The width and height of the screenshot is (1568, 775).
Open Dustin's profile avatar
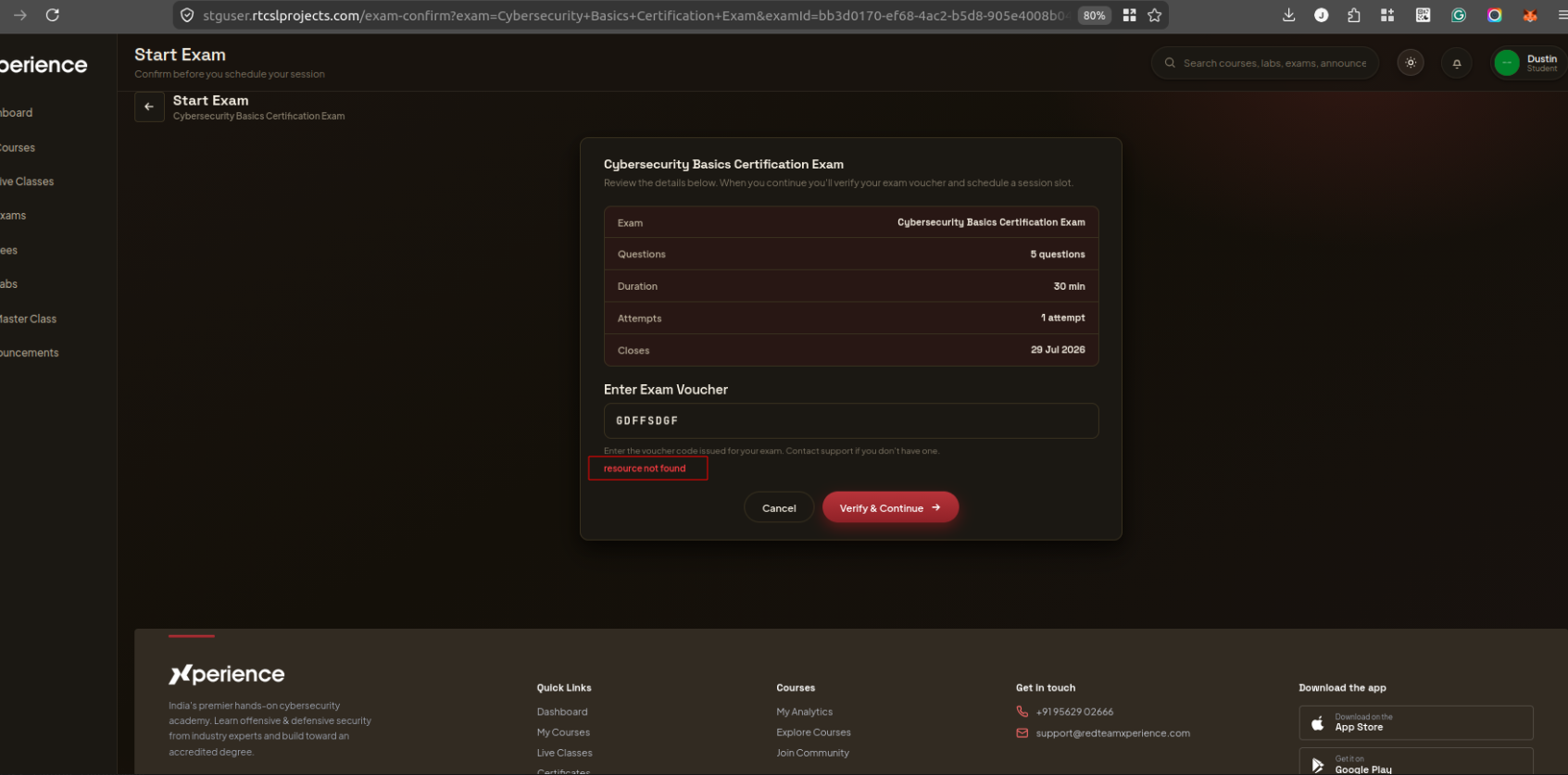point(1507,63)
